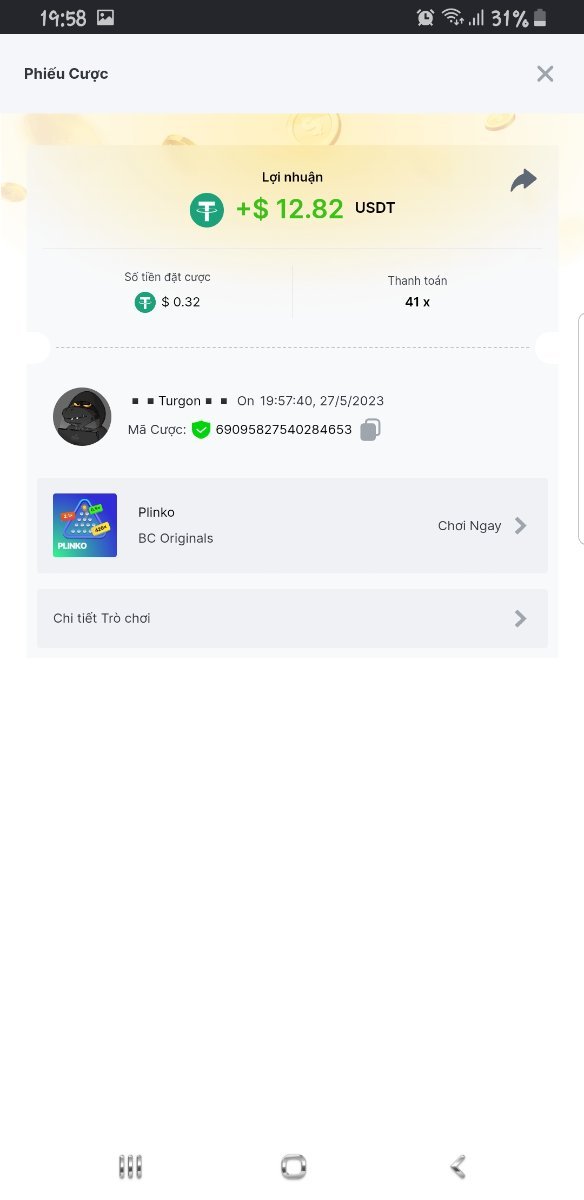The width and height of the screenshot is (584, 1200).
Task: Tap the Android home button
Action: pyautogui.click(x=293, y=1166)
